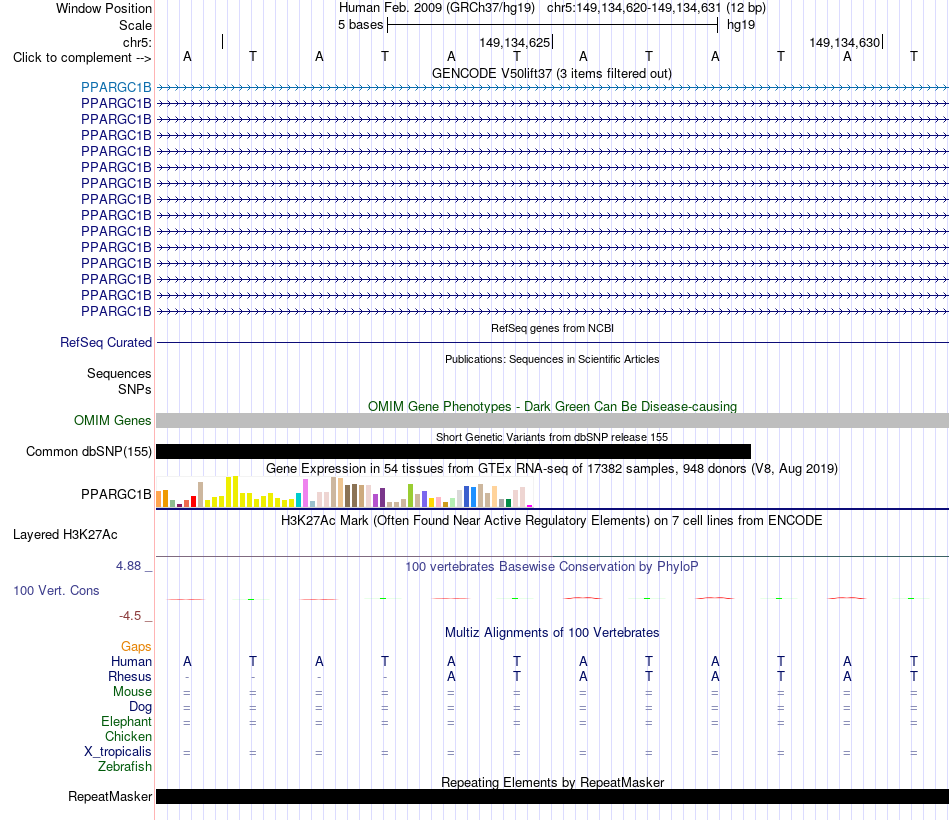Click the orange Gaps label
This screenshot has height=820, width=950.
click(x=136, y=647)
